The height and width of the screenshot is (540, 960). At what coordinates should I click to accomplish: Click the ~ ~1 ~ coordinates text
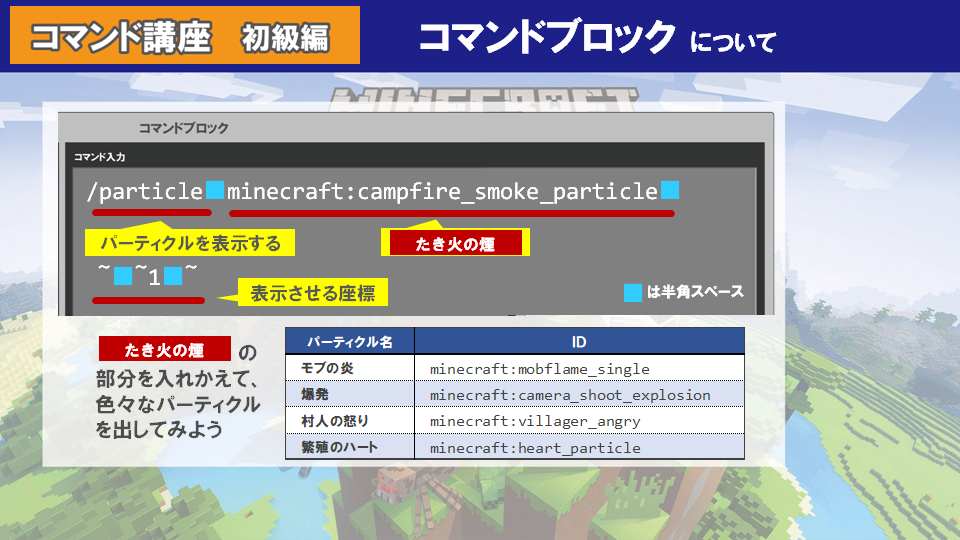point(148,276)
